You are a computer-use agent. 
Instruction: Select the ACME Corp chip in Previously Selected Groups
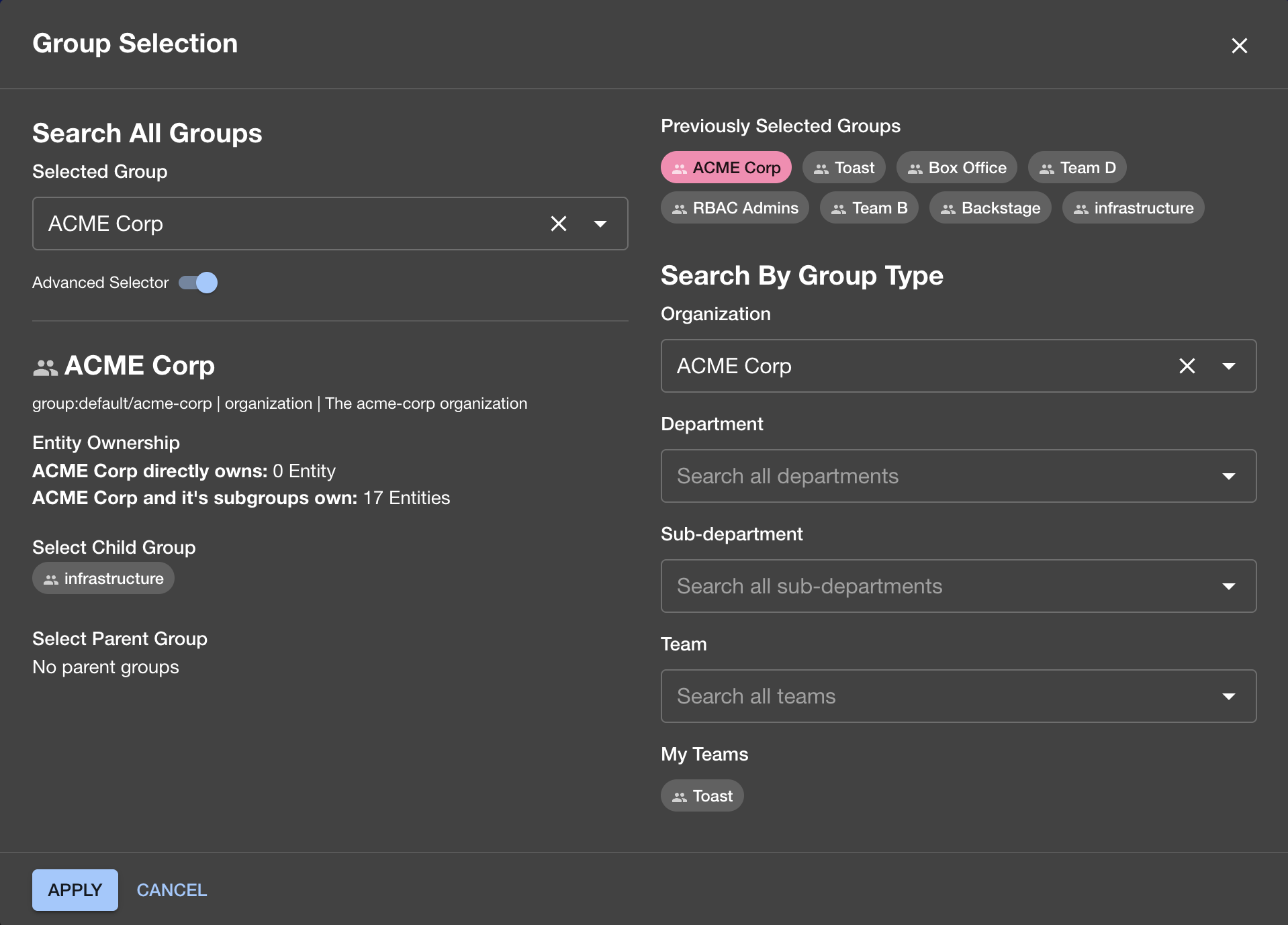(726, 167)
